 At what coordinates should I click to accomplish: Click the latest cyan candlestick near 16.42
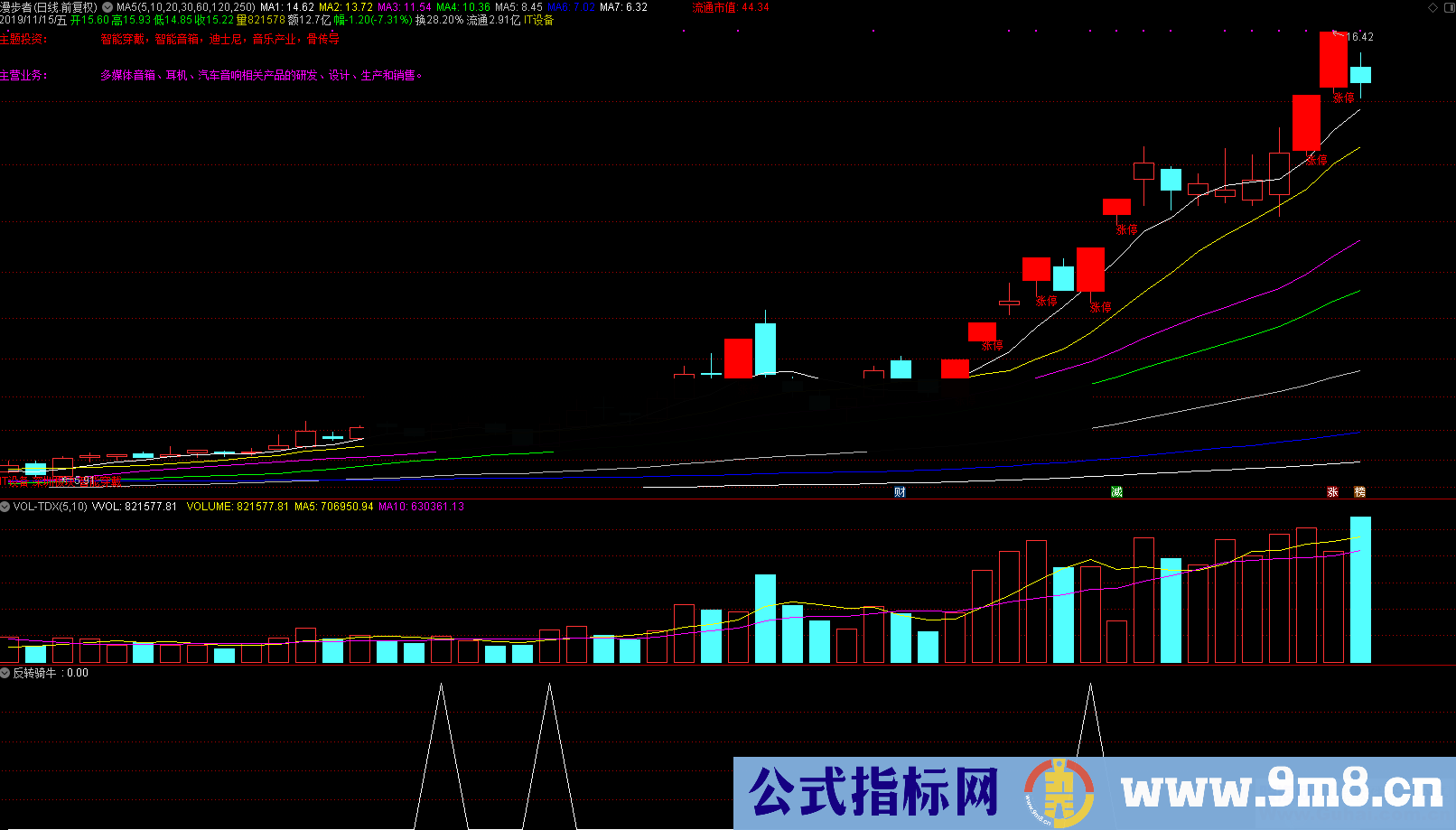point(1360,75)
